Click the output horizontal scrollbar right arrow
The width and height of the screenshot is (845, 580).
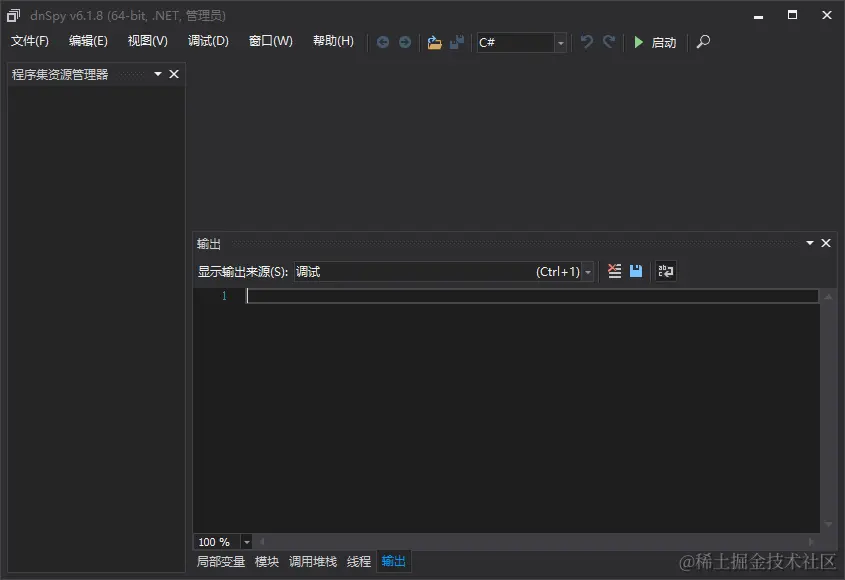click(811, 542)
